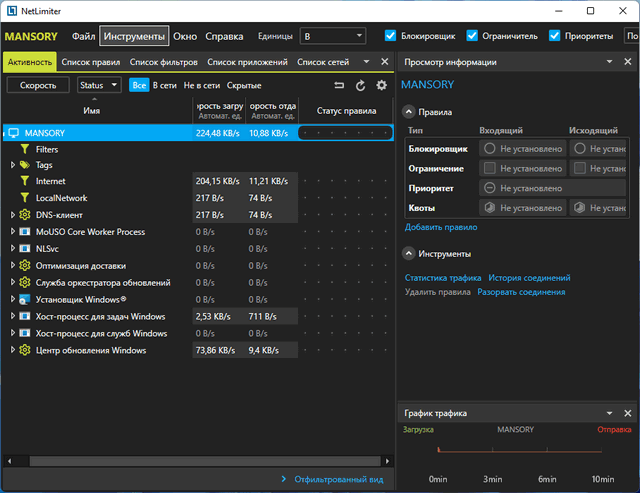Click the LocalNetwork filter funnel icon
640x493 pixels.
(x=25, y=198)
